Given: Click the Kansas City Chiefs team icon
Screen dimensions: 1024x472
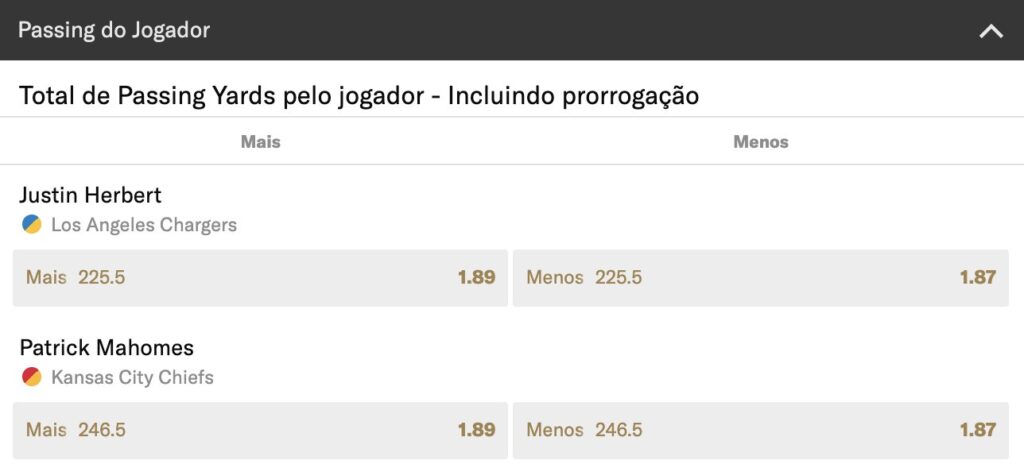Looking at the screenshot, I should point(31,377).
